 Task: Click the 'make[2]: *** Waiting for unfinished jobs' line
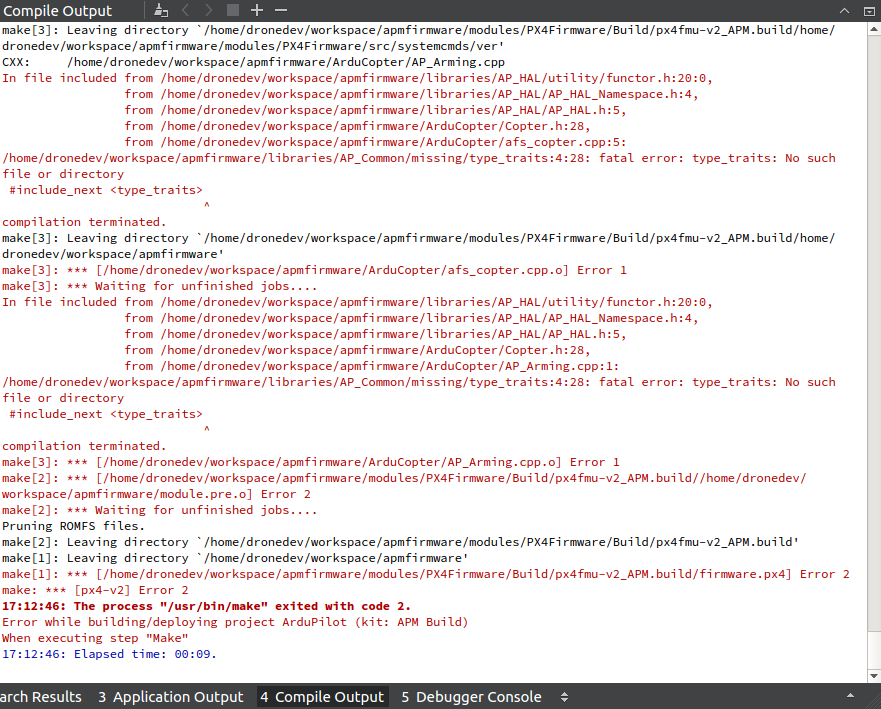coord(160,510)
